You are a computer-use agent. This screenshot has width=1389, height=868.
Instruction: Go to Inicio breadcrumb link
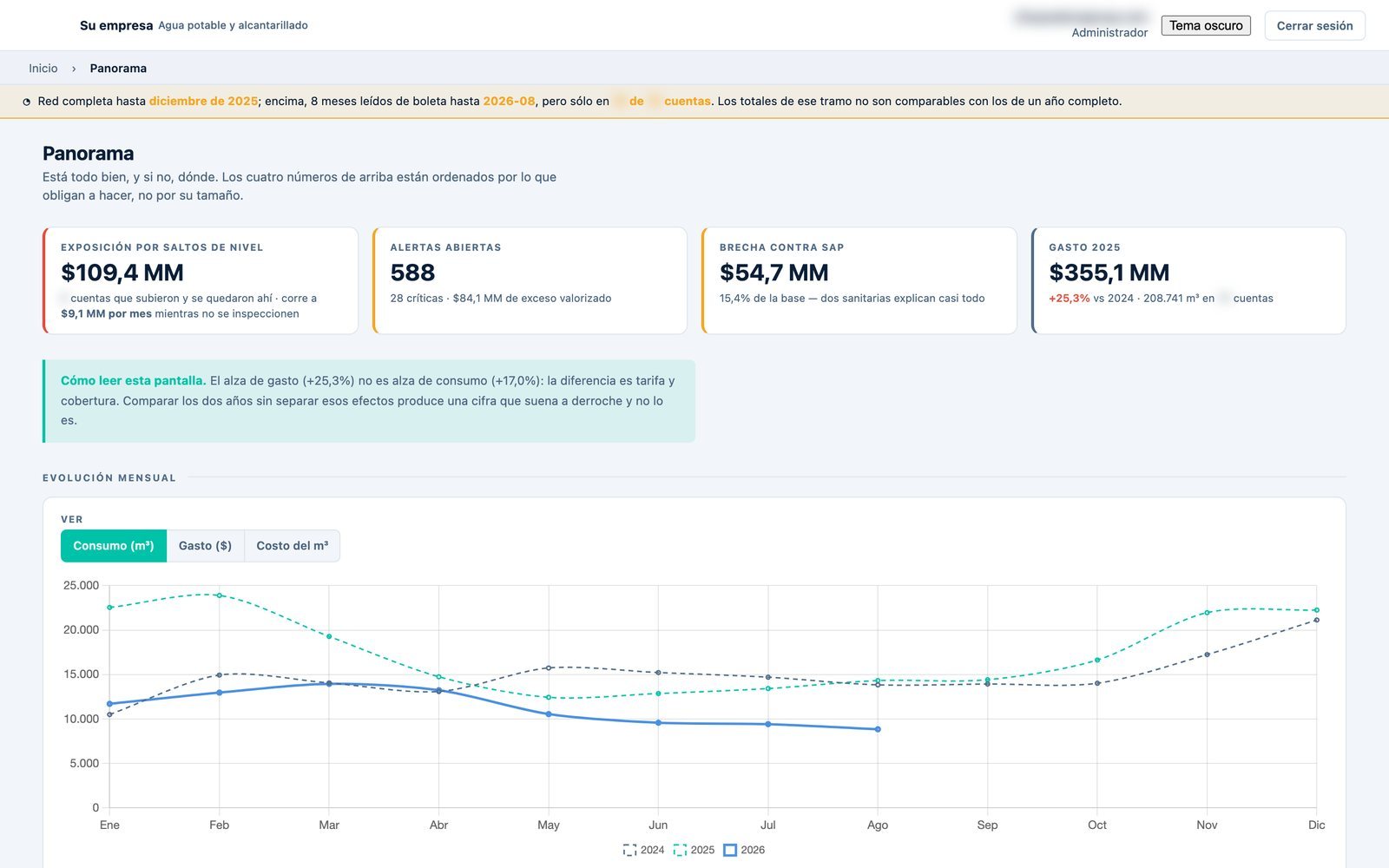pyautogui.click(x=43, y=69)
